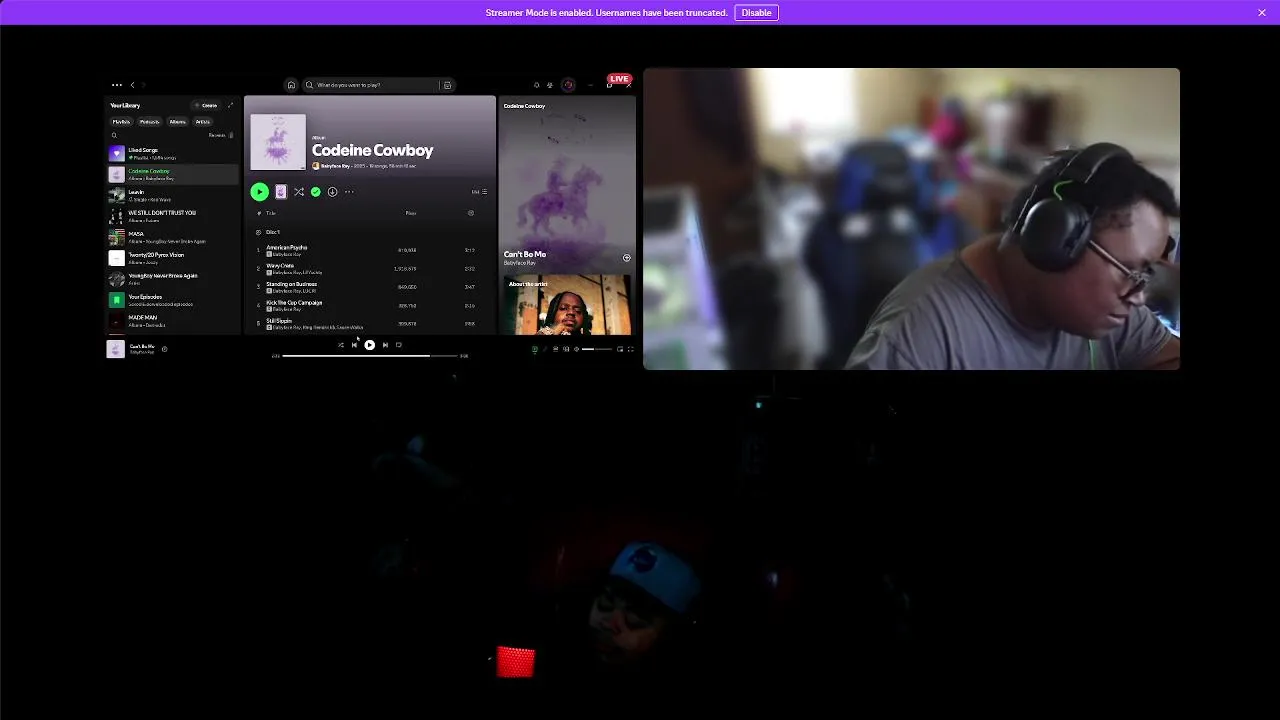The image size is (1280, 720).
Task: Open About the artist card
Action: (x=567, y=305)
